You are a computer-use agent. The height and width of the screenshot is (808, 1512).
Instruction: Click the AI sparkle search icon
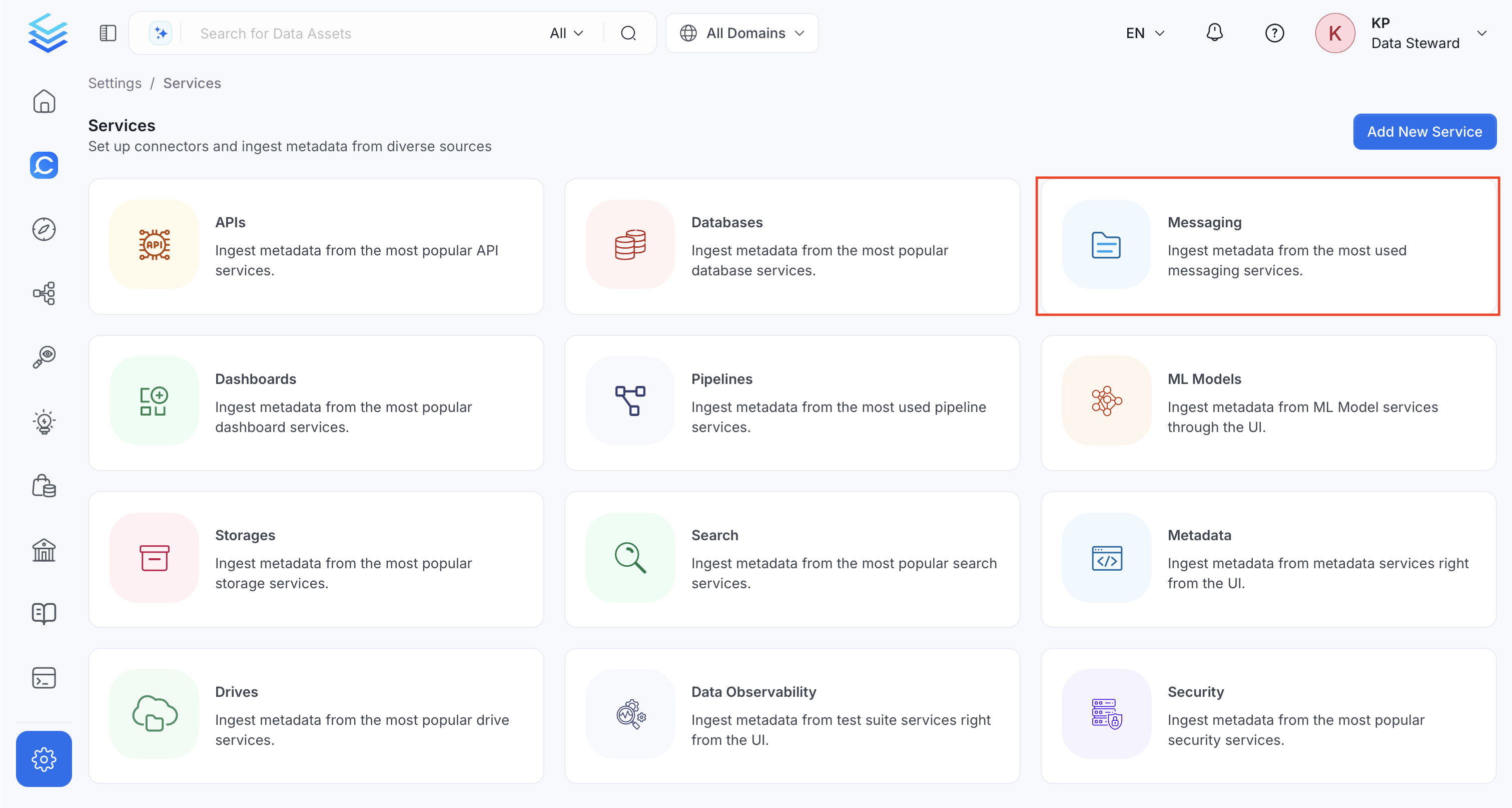coord(160,33)
